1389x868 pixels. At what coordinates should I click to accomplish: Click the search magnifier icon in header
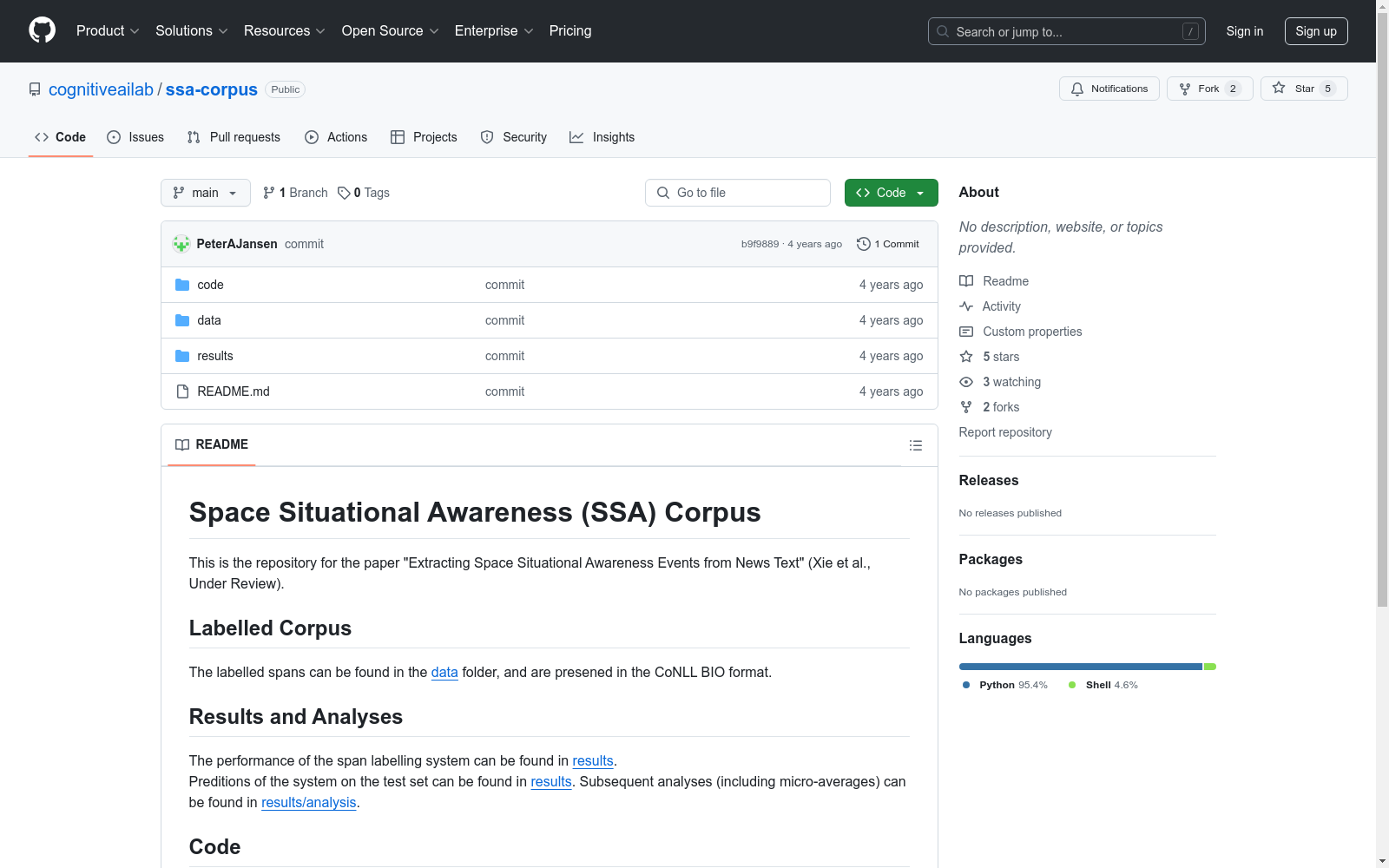(943, 31)
